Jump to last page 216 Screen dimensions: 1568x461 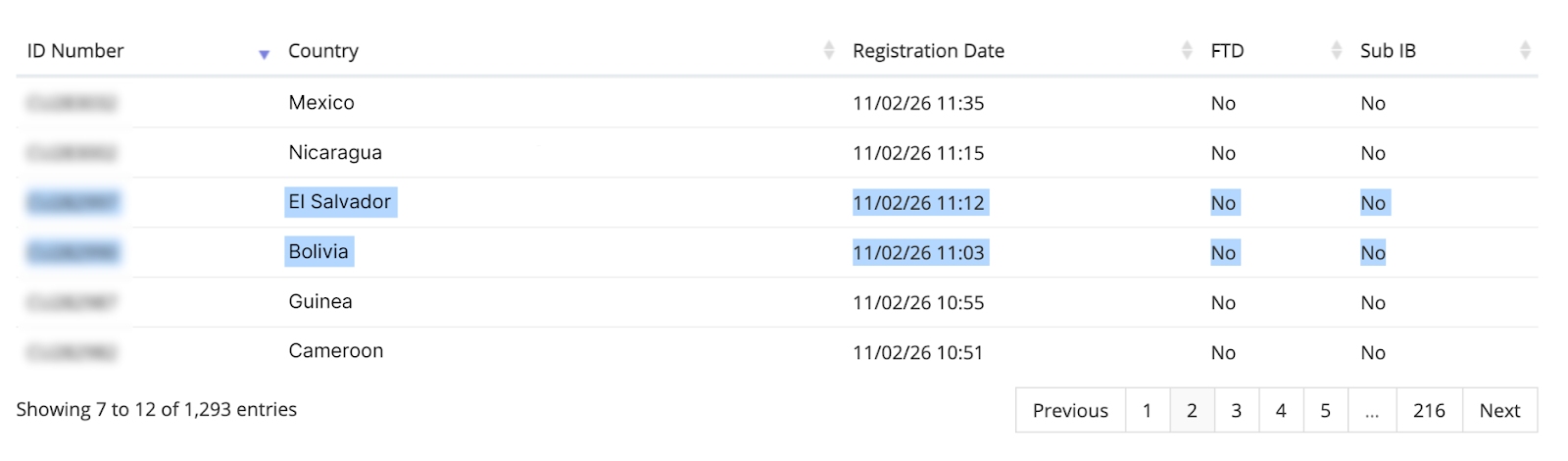(1429, 410)
